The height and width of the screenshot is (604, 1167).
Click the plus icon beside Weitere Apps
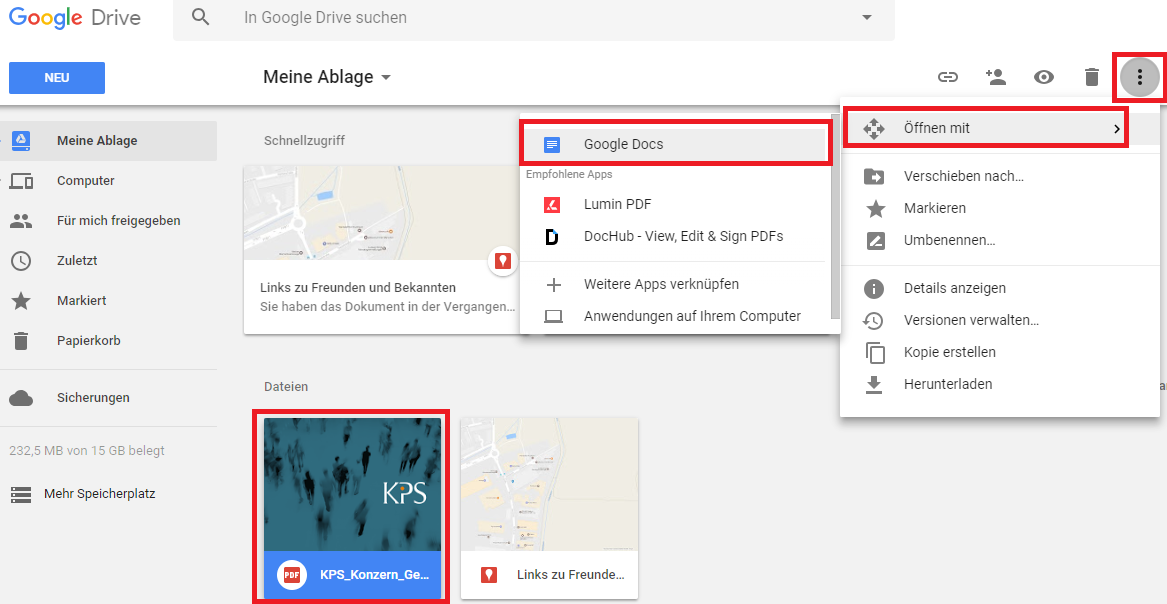pyautogui.click(x=554, y=285)
